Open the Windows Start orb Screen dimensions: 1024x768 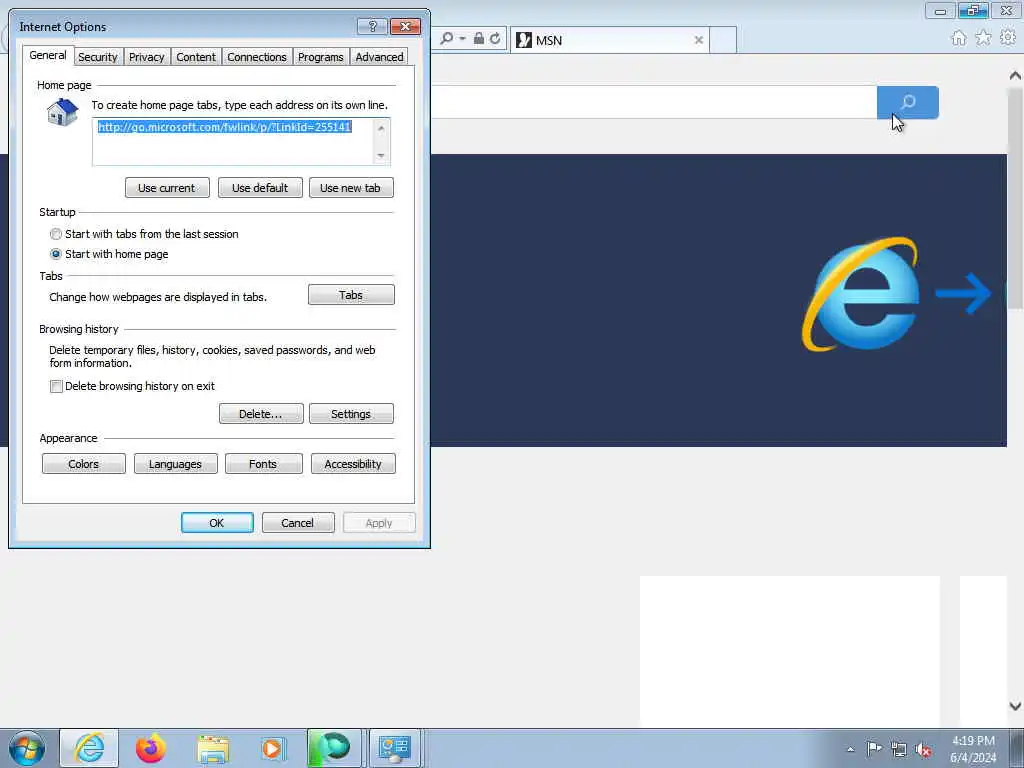click(x=27, y=748)
